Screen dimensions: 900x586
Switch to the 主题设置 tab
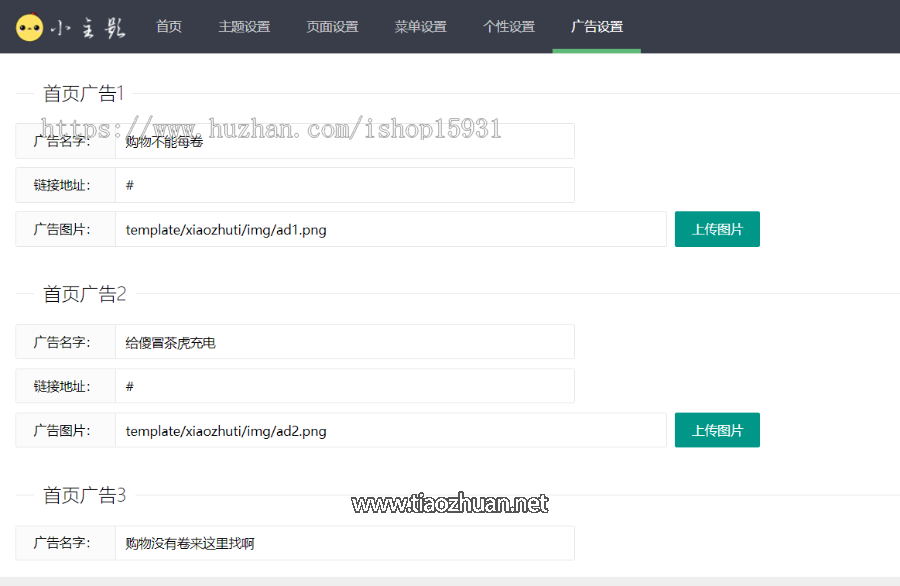244,27
